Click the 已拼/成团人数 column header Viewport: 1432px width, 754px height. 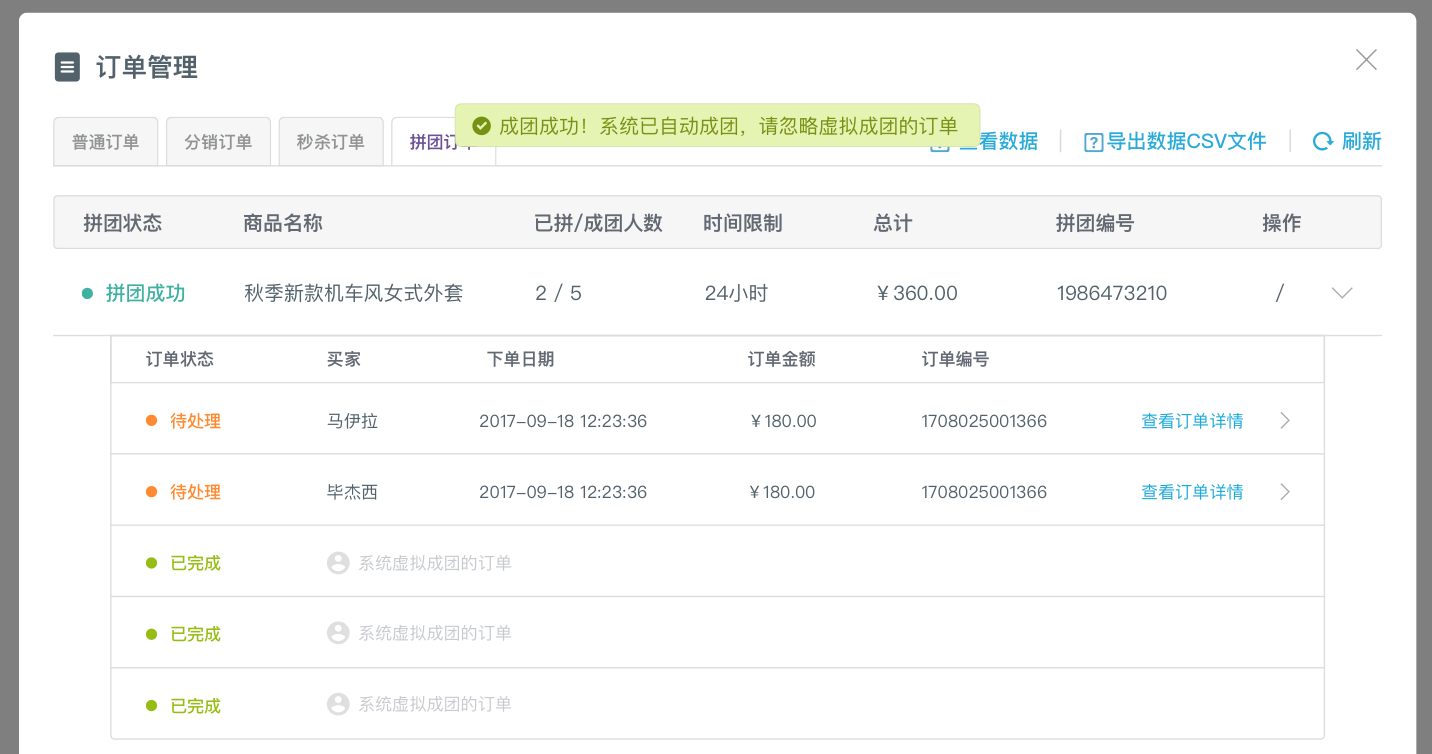point(599,223)
